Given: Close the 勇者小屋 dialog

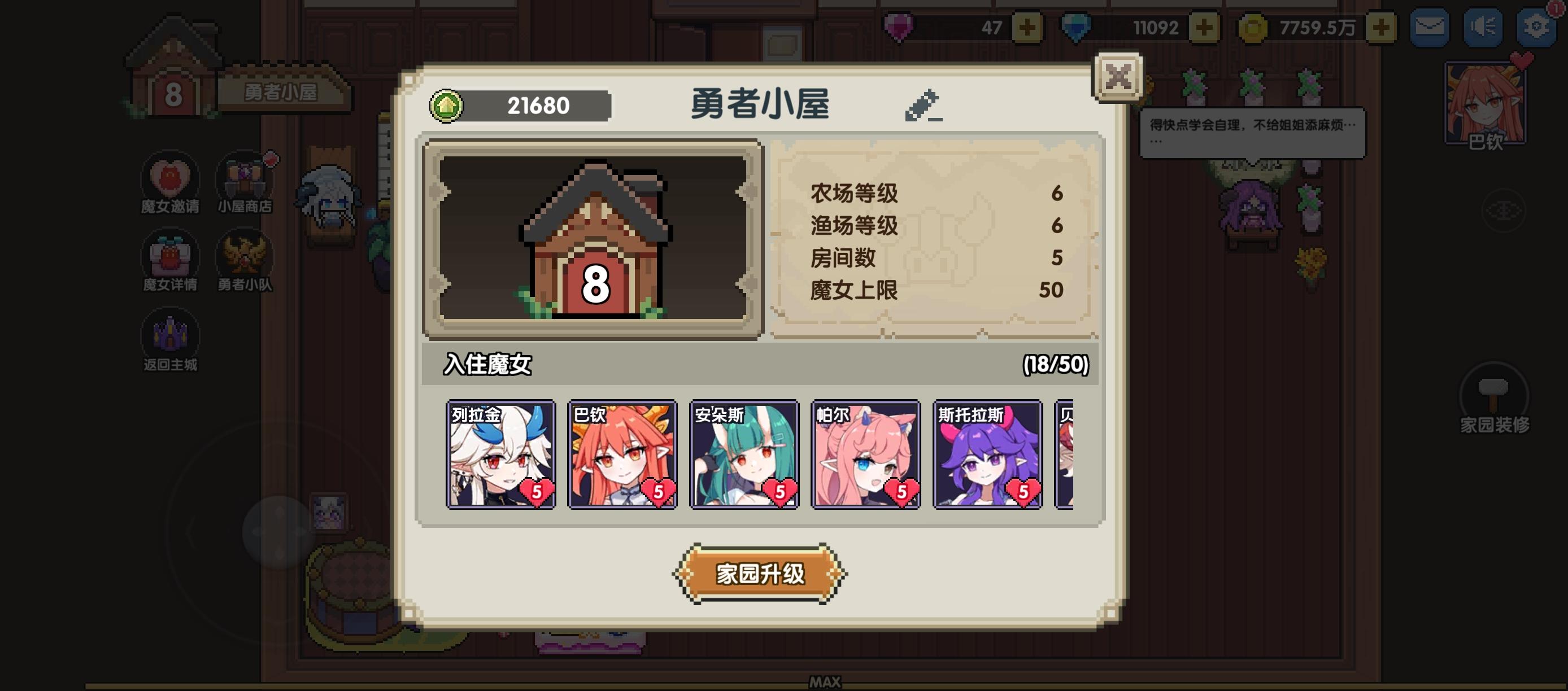Looking at the screenshot, I should pyautogui.click(x=1118, y=77).
